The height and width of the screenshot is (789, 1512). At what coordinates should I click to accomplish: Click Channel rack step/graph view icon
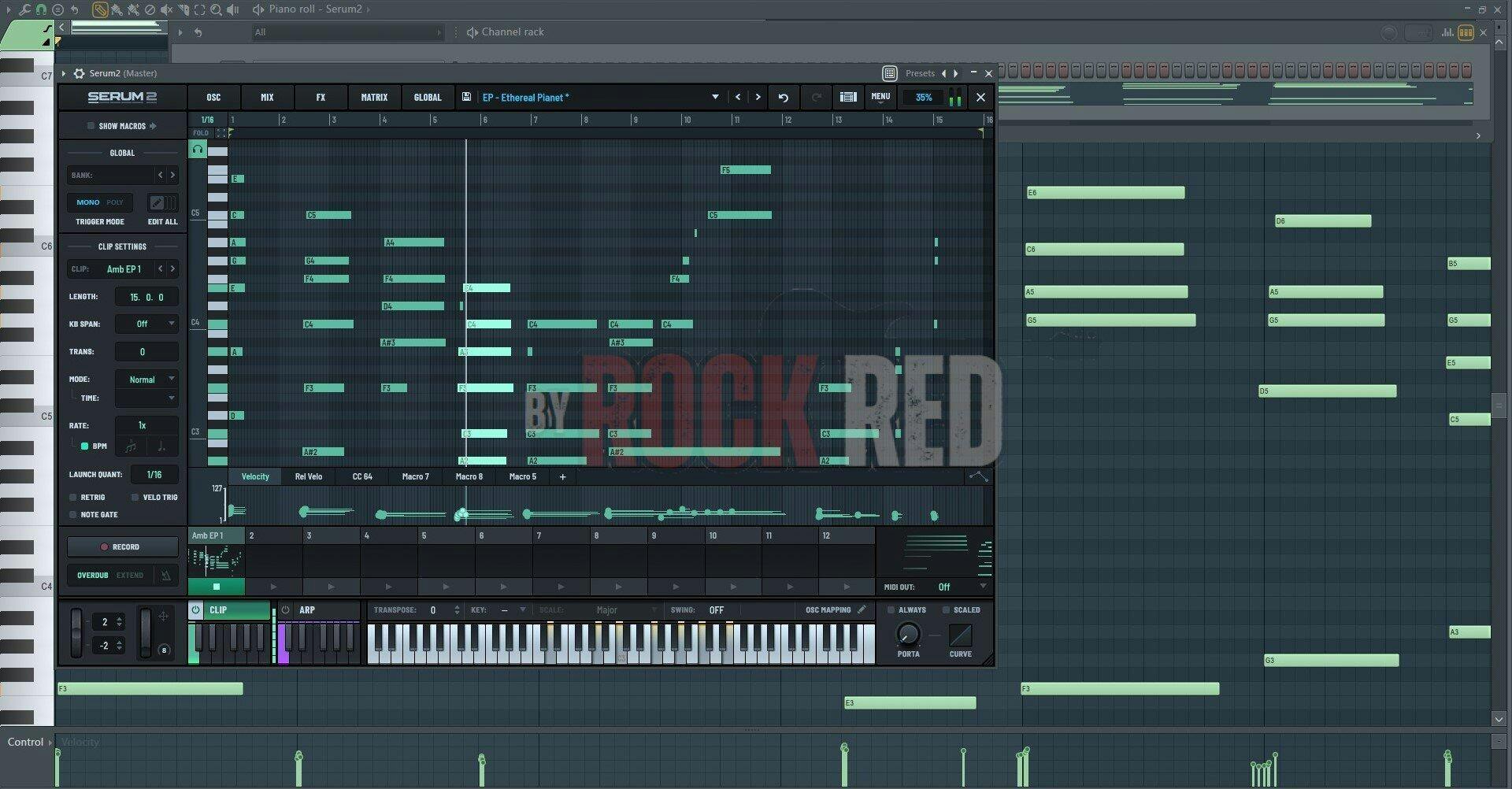pos(1466,32)
